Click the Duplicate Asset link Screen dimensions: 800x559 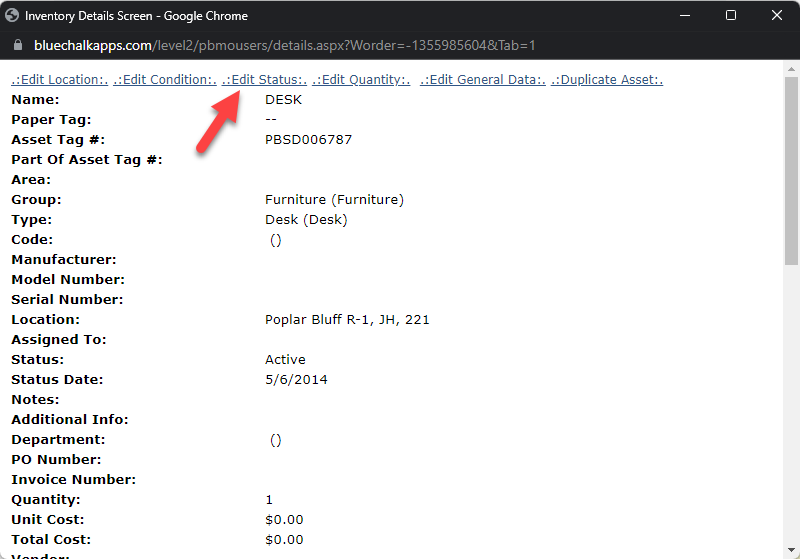click(x=607, y=80)
